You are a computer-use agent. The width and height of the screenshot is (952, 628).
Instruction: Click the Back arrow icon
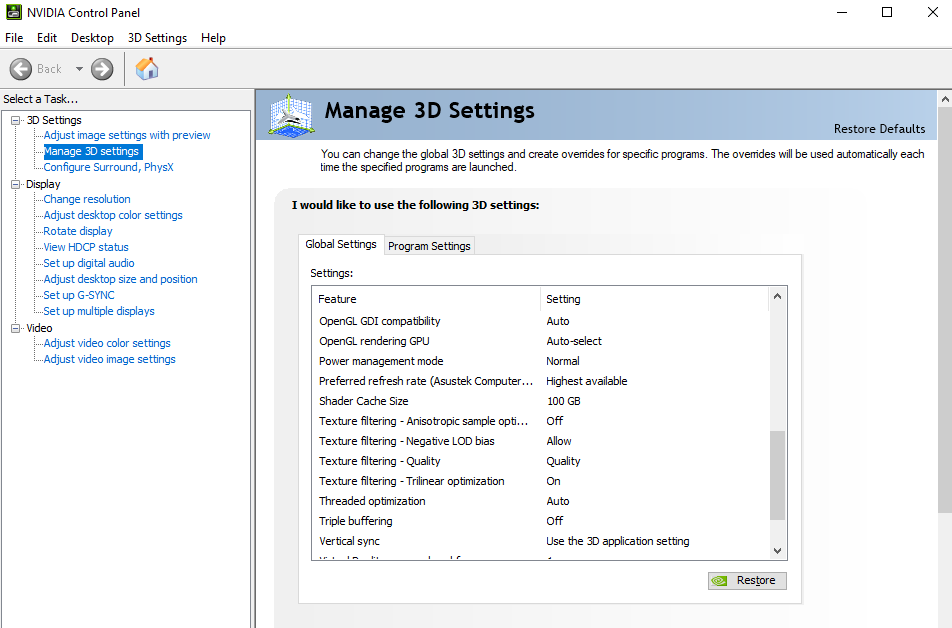click(x=21, y=69)
